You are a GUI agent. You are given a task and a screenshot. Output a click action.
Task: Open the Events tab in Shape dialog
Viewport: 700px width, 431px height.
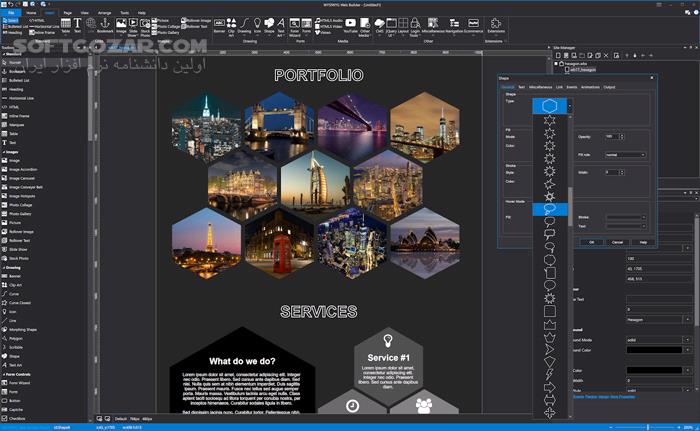tap(571, 87)
